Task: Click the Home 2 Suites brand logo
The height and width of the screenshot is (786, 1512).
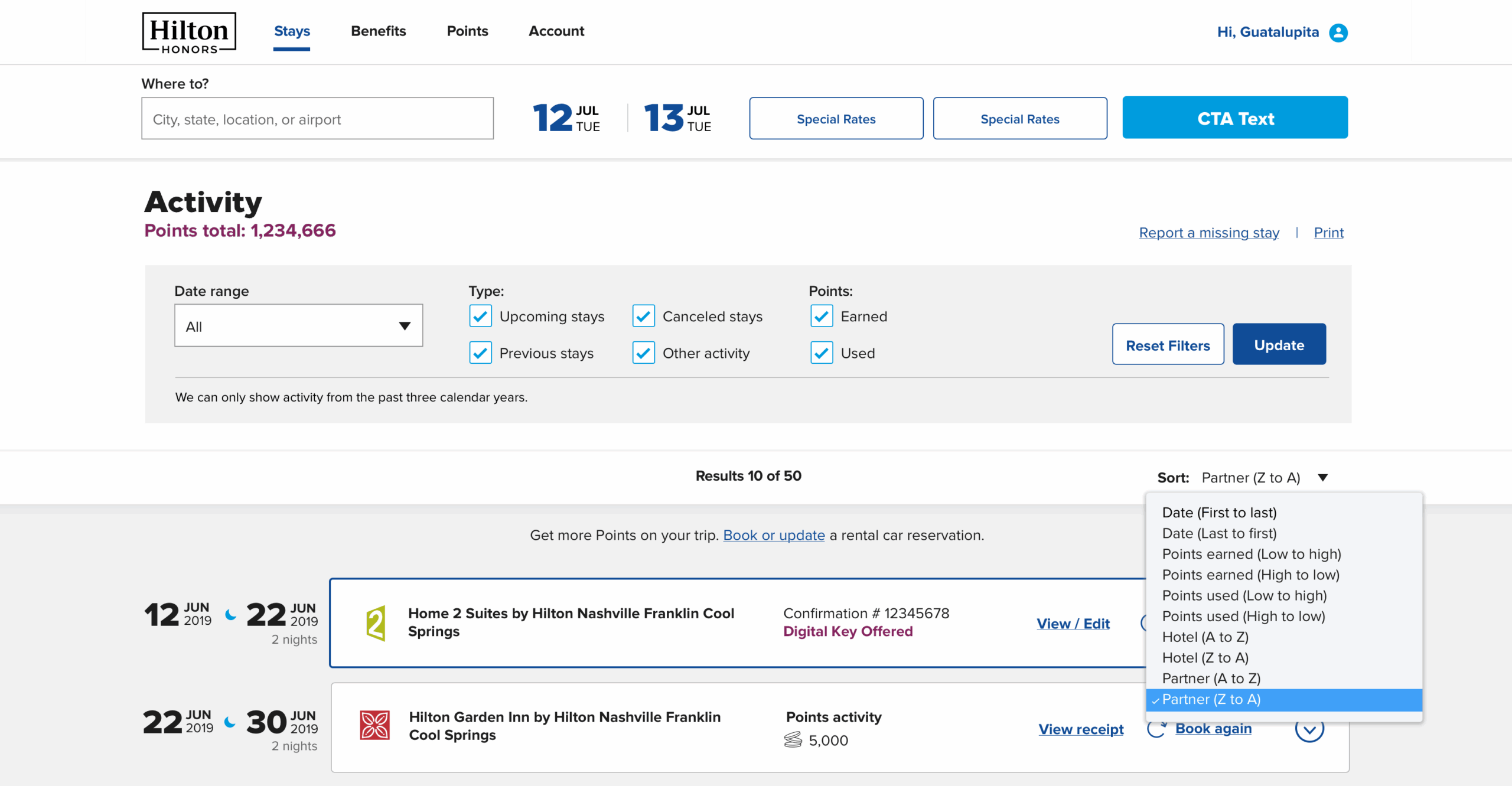Action: click(376, 623)
